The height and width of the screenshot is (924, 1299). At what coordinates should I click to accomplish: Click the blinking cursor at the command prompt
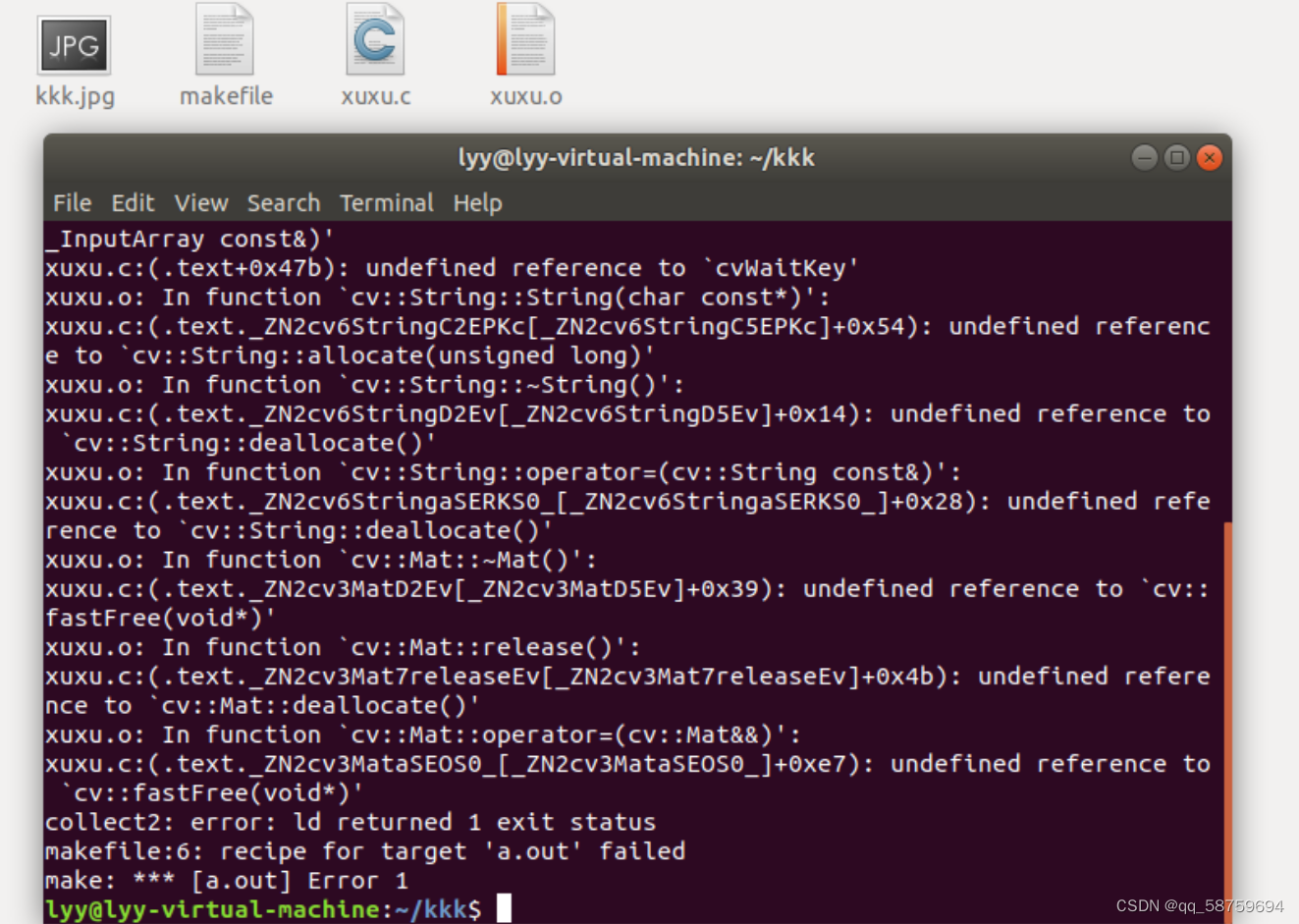(507, 908)
